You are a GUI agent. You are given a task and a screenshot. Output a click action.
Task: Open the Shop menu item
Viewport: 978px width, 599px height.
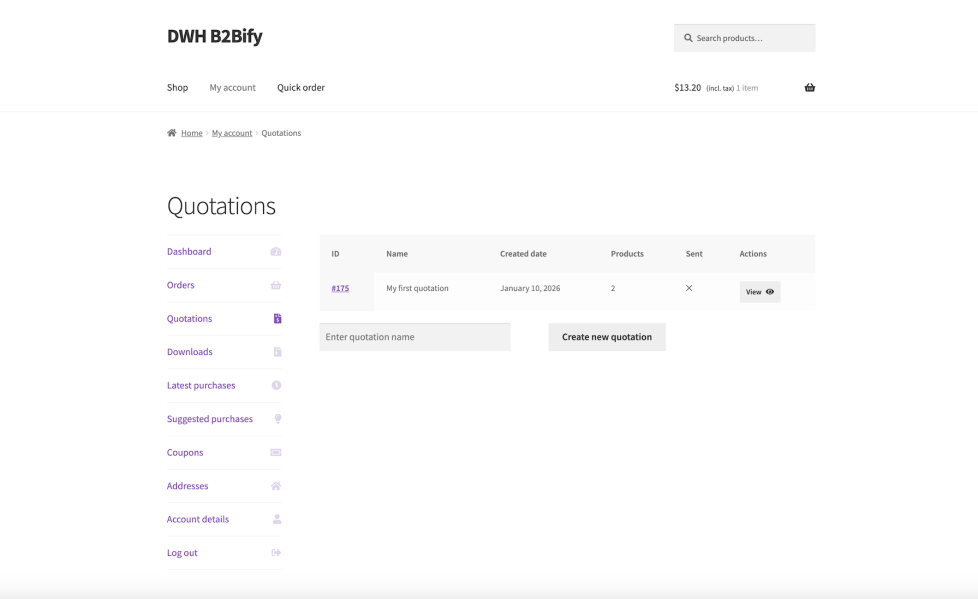pos(177,88)
